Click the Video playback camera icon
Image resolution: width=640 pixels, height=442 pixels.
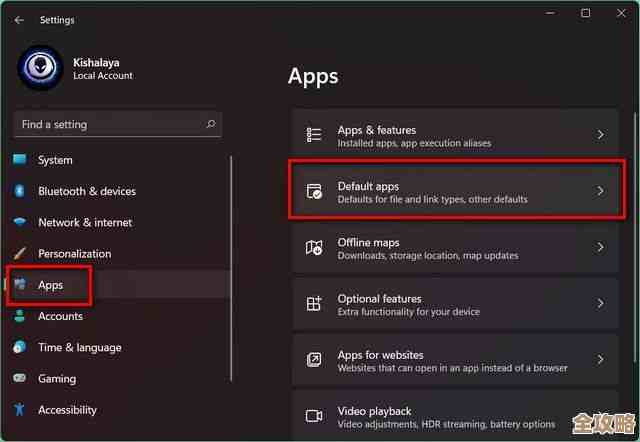(314, 416)
